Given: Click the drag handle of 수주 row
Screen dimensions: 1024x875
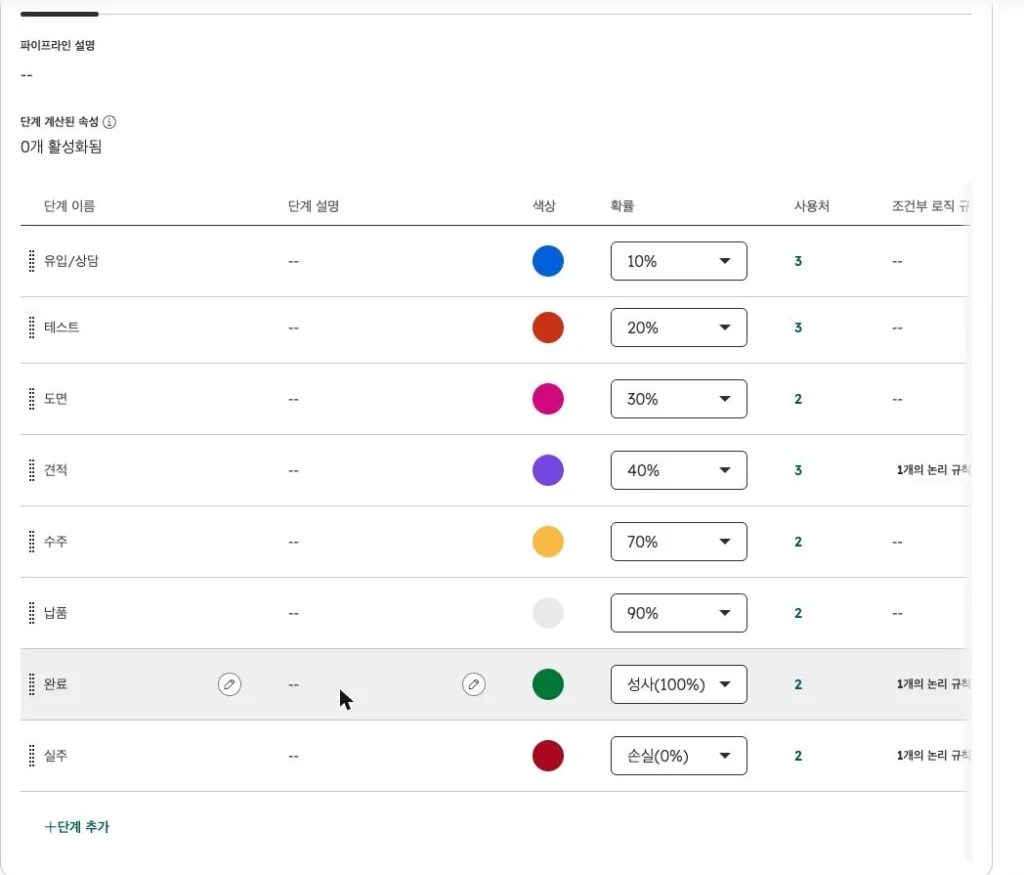Looking at the screenshot, I should point(31,541).
